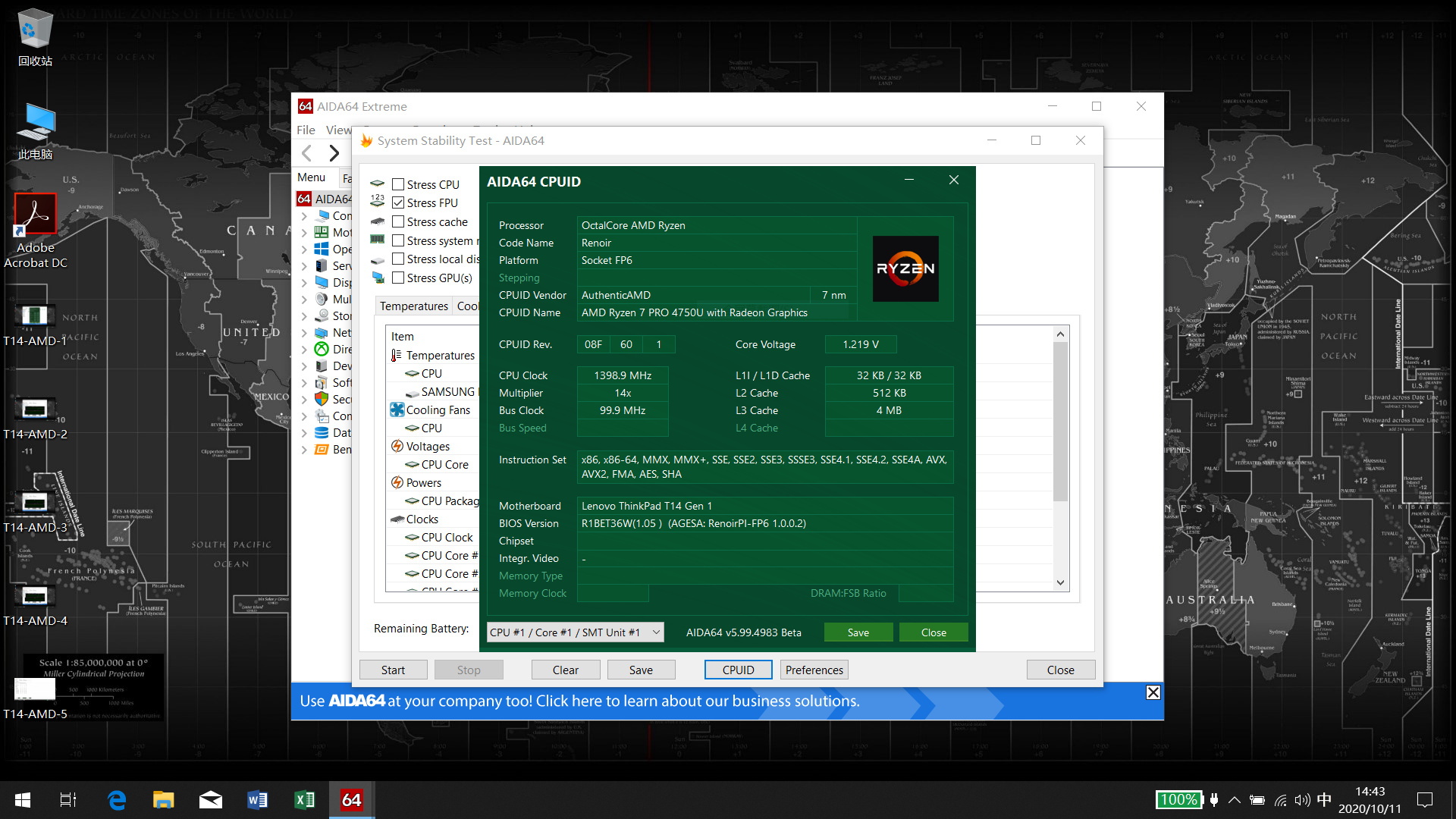Open Word from the taskbar

coord(258,799)
